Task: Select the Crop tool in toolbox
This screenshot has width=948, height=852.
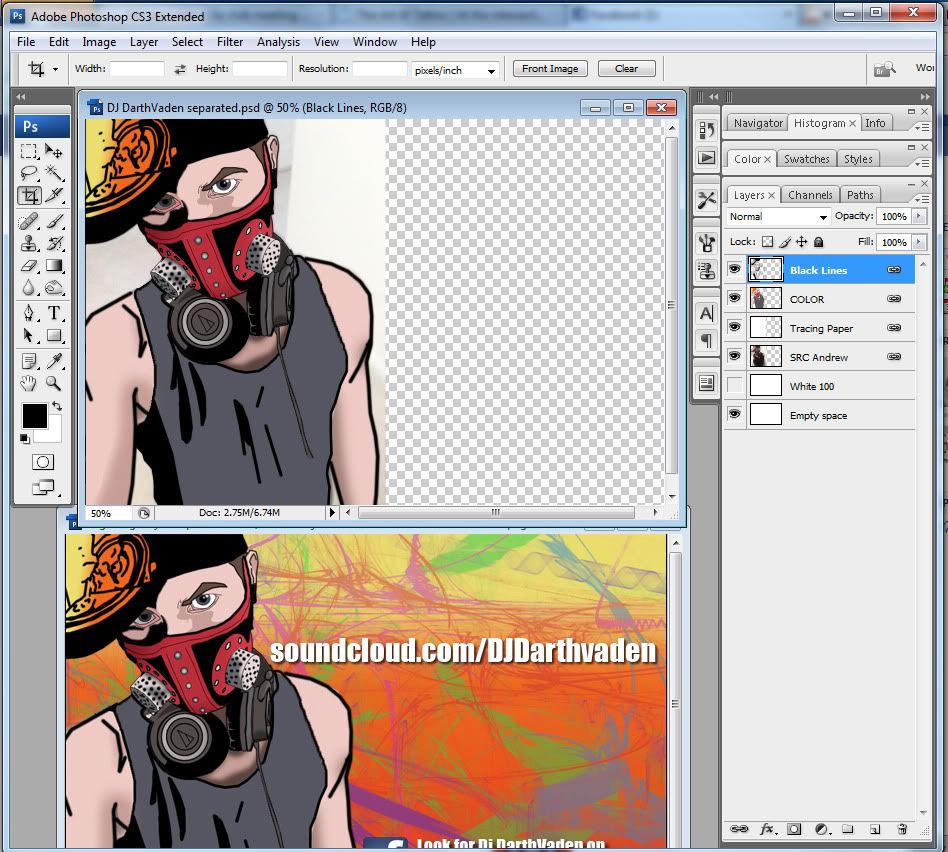Action: click(x=29, y=195)
